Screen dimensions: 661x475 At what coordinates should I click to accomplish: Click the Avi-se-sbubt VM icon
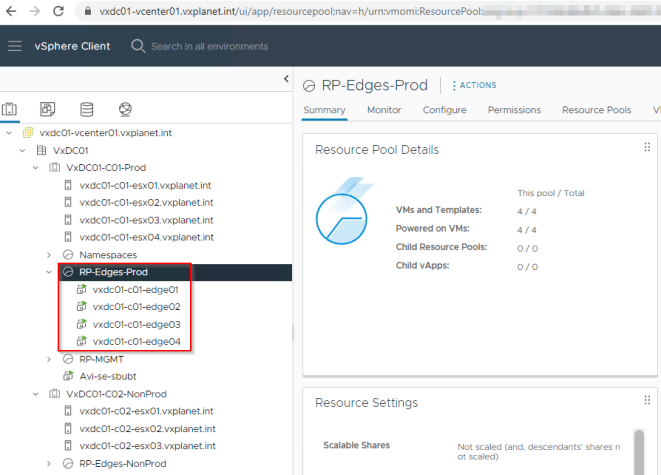point(68,376)
